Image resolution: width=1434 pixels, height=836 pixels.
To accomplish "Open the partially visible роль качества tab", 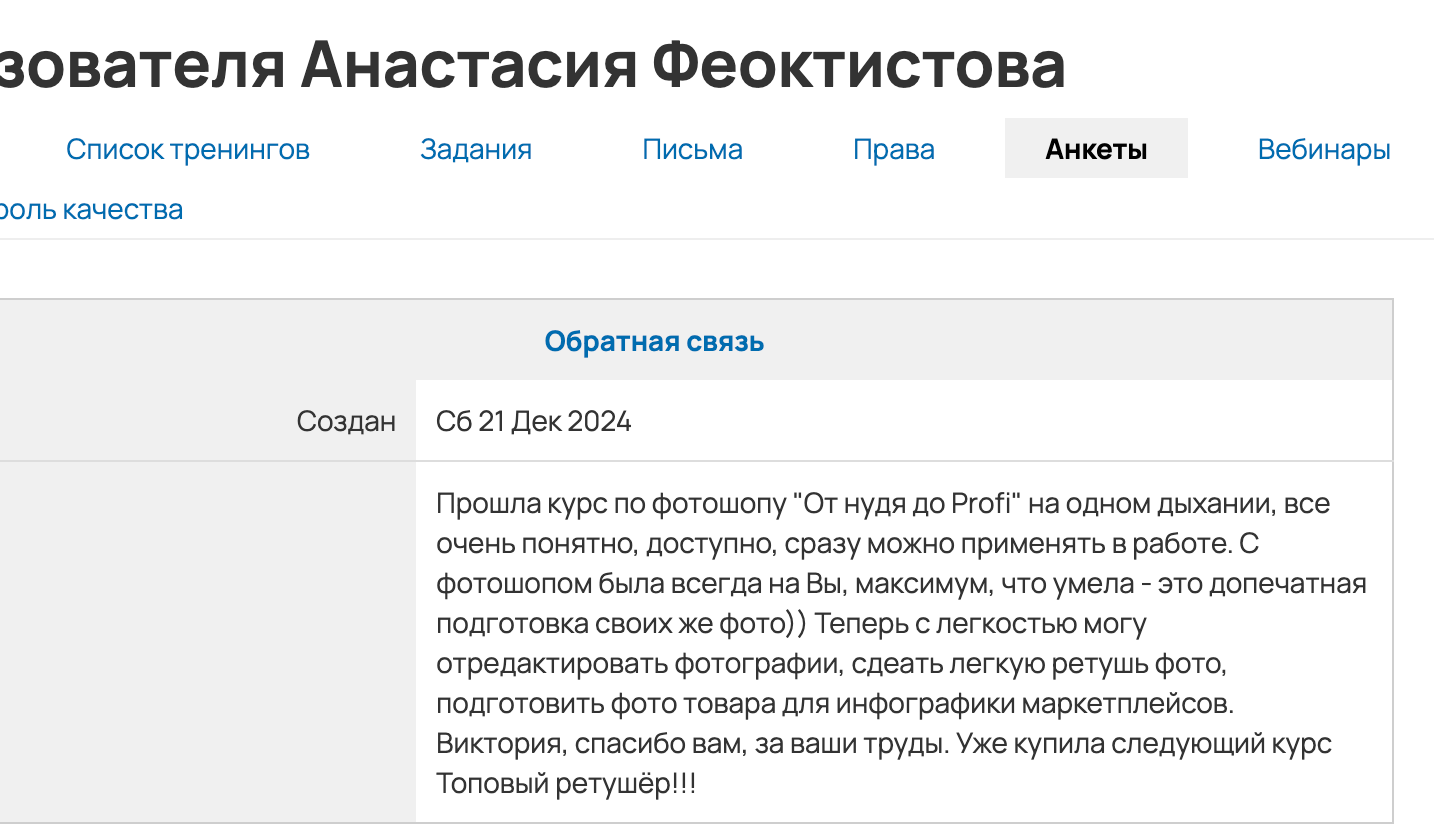I will tap(90, 210).
